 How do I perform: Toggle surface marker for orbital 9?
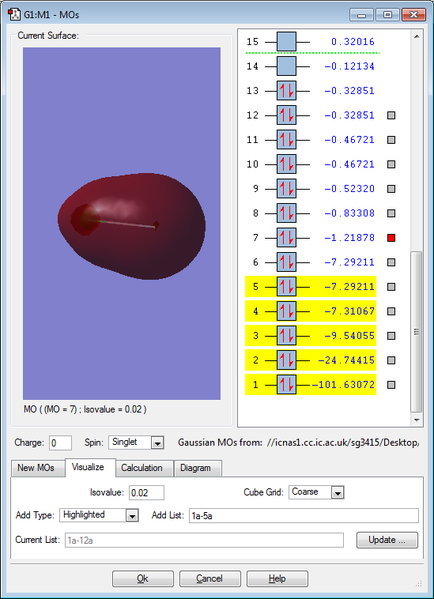(x=391, y=188)
